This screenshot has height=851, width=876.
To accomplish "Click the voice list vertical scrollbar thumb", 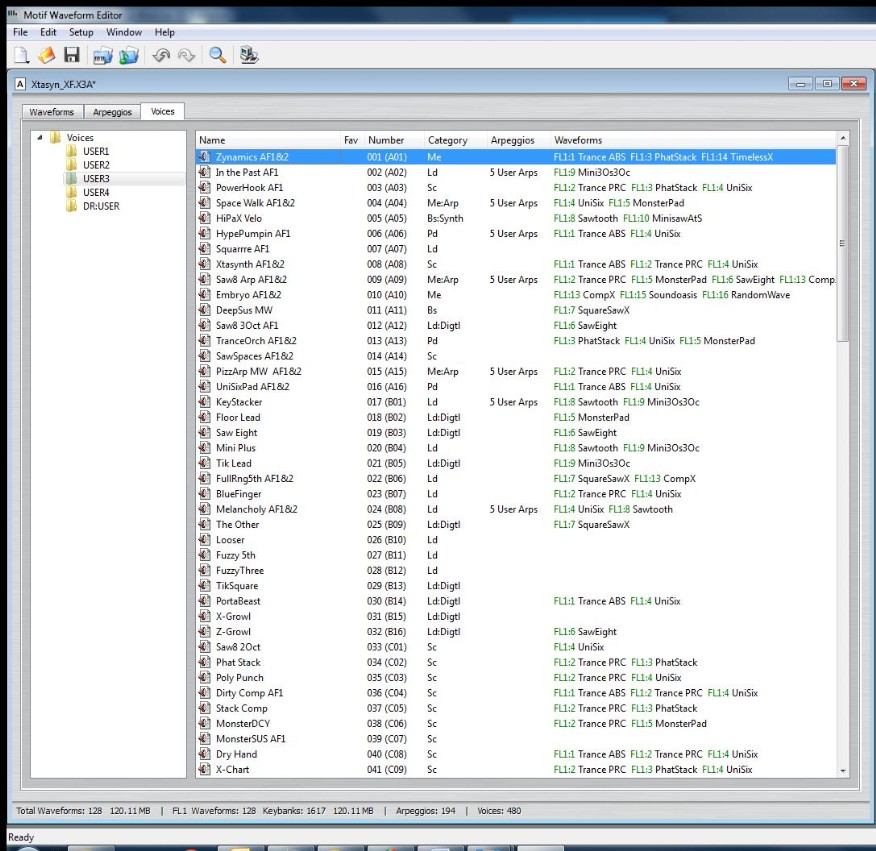I will (x=843, y=243).
